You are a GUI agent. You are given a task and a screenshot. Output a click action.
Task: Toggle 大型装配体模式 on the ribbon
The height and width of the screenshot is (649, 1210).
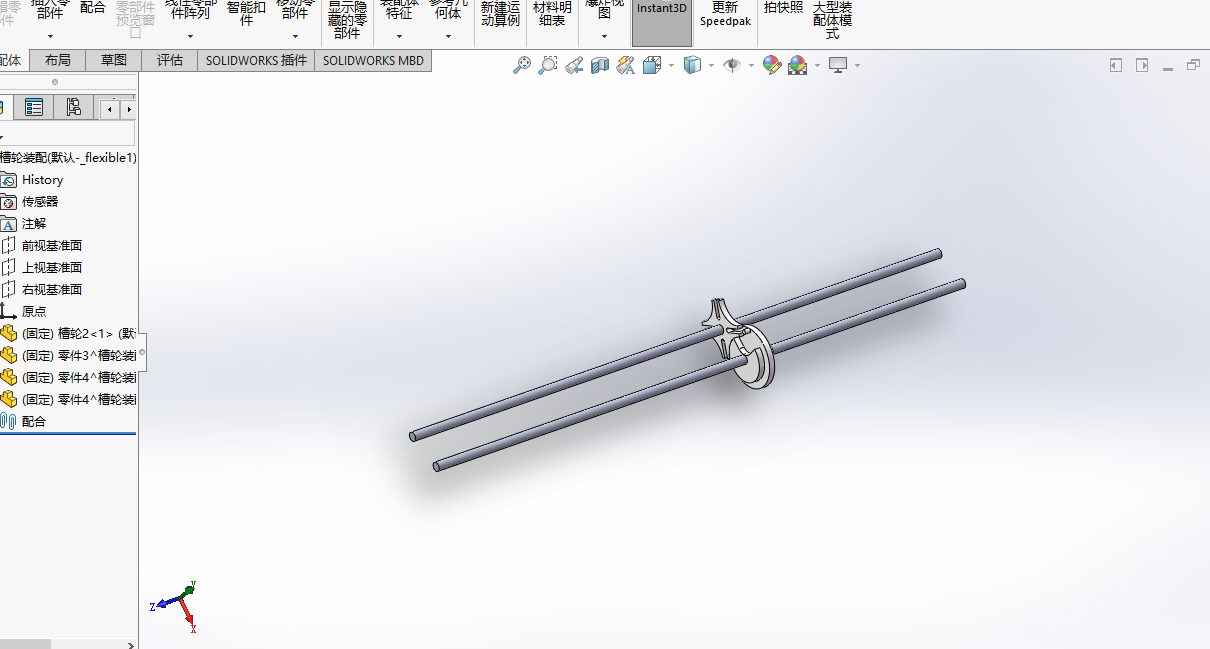click(832, 20)
